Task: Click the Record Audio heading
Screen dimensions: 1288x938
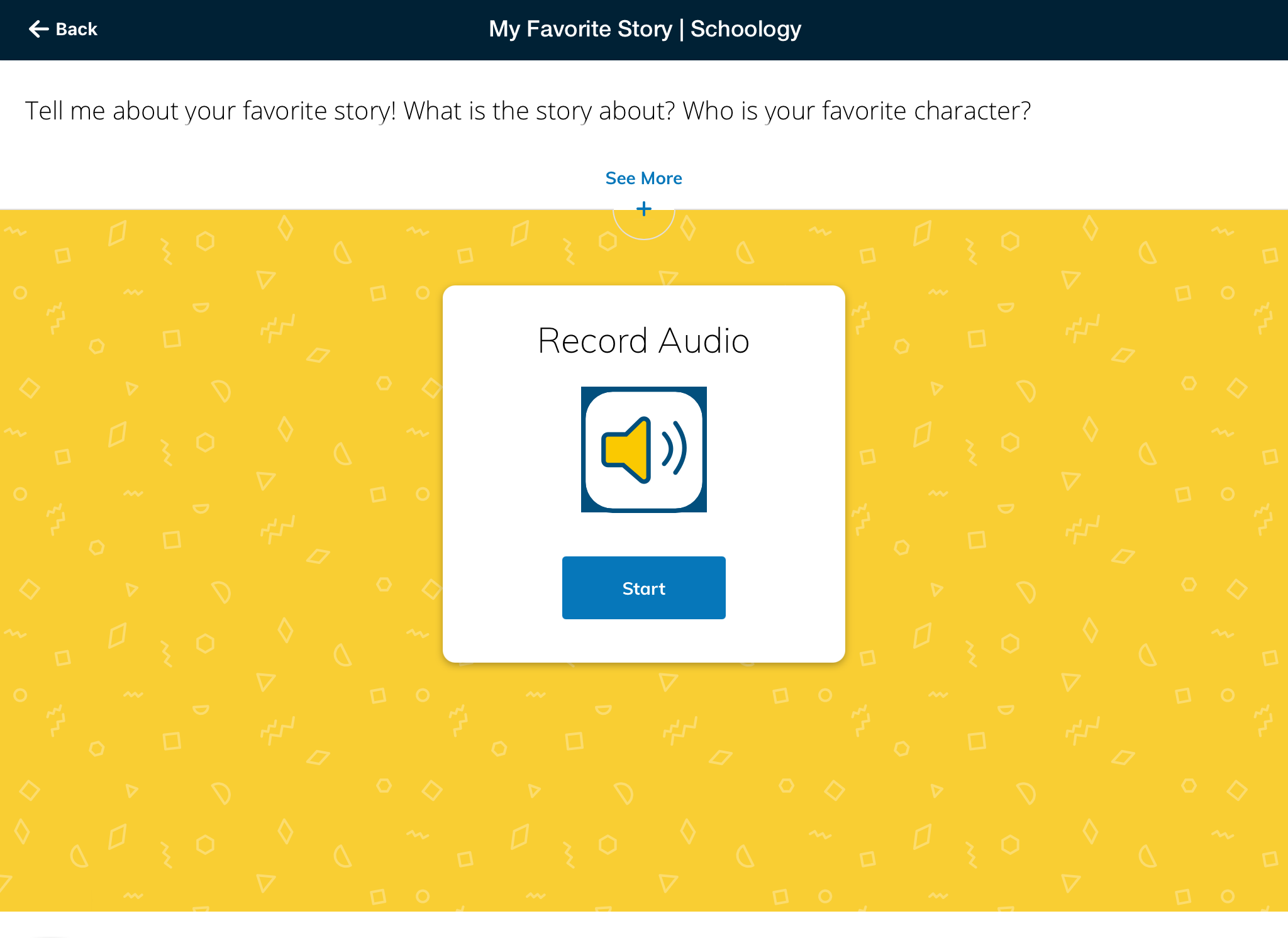Action: [x=643, y=341]
